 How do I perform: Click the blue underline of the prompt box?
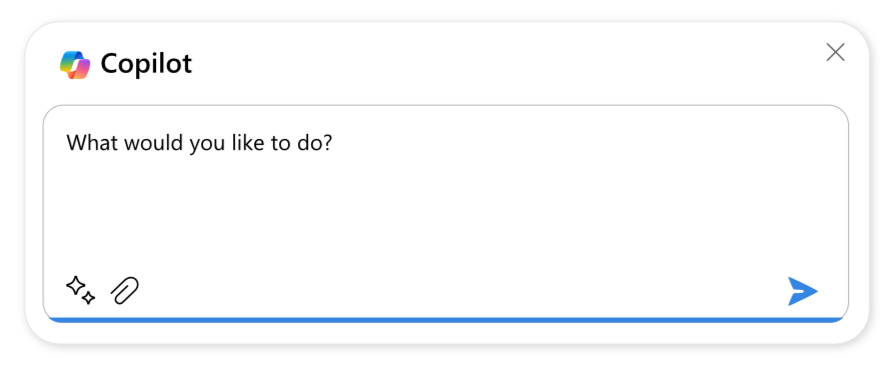[446, 320]
